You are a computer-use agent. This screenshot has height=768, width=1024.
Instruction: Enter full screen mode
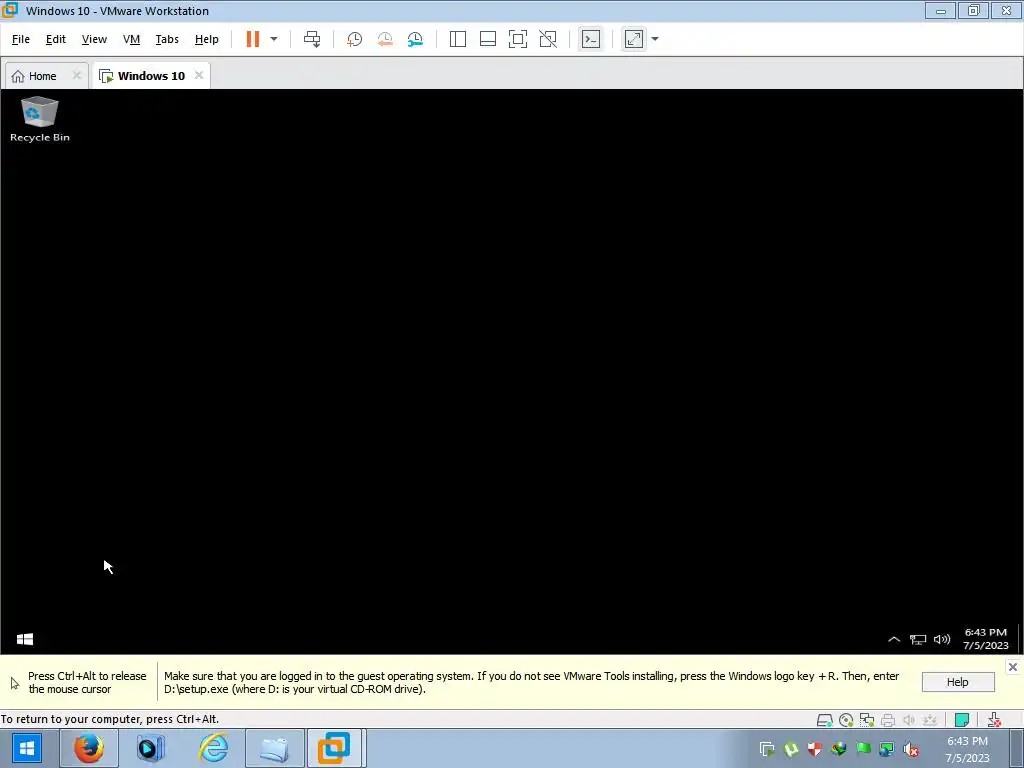click(518, 39)
